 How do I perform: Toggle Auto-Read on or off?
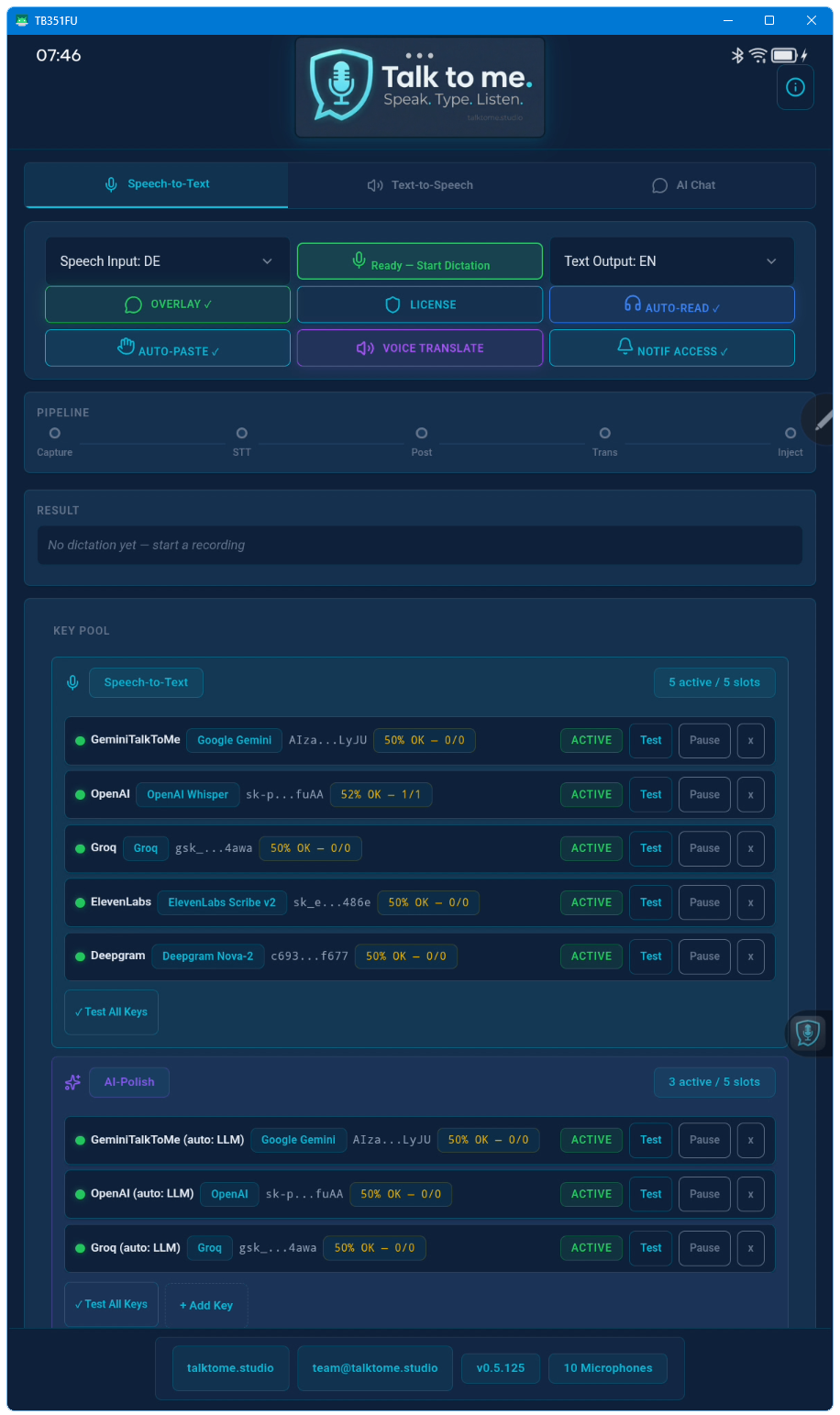[671, 304]
